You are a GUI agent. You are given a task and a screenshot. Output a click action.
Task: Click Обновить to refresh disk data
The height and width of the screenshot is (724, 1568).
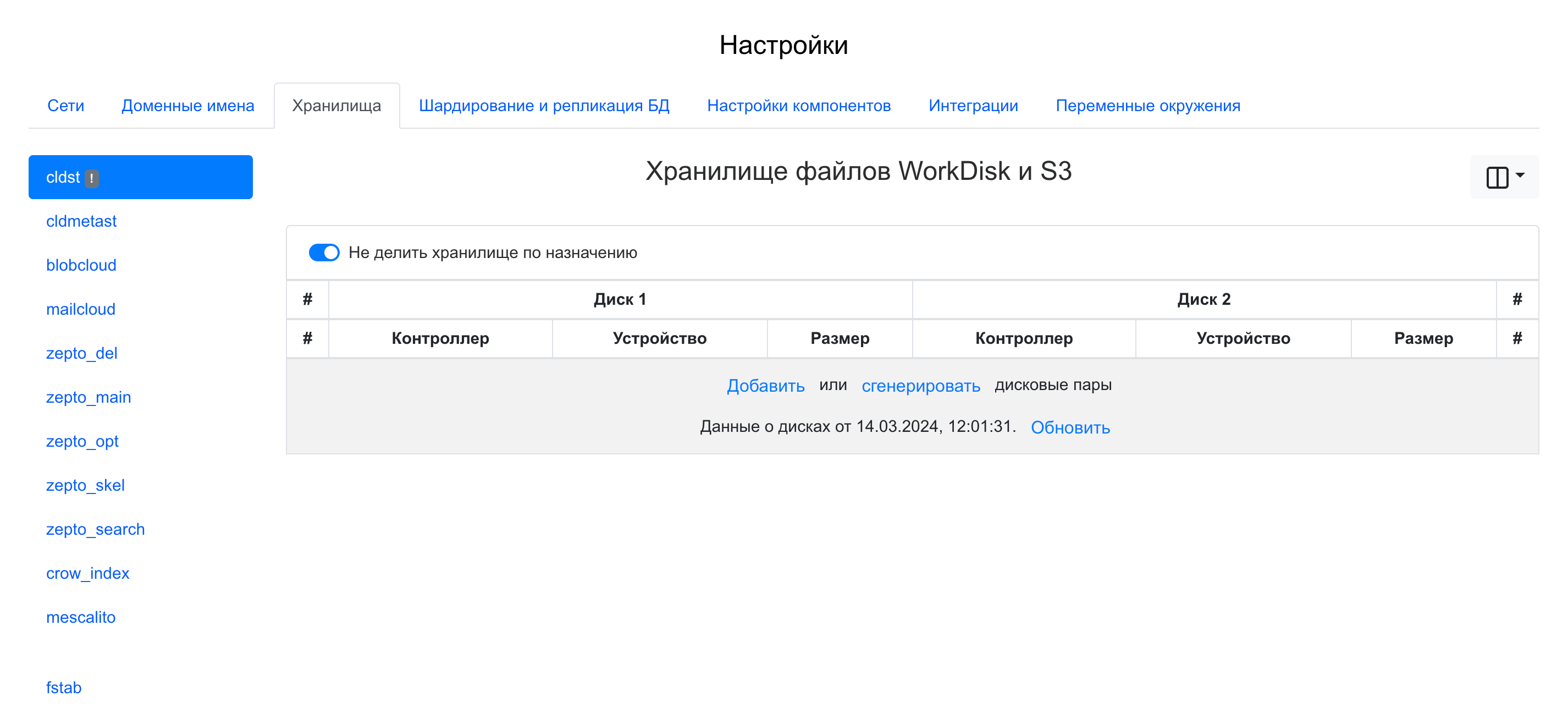pyautogui.click(x=1069, y=427)
